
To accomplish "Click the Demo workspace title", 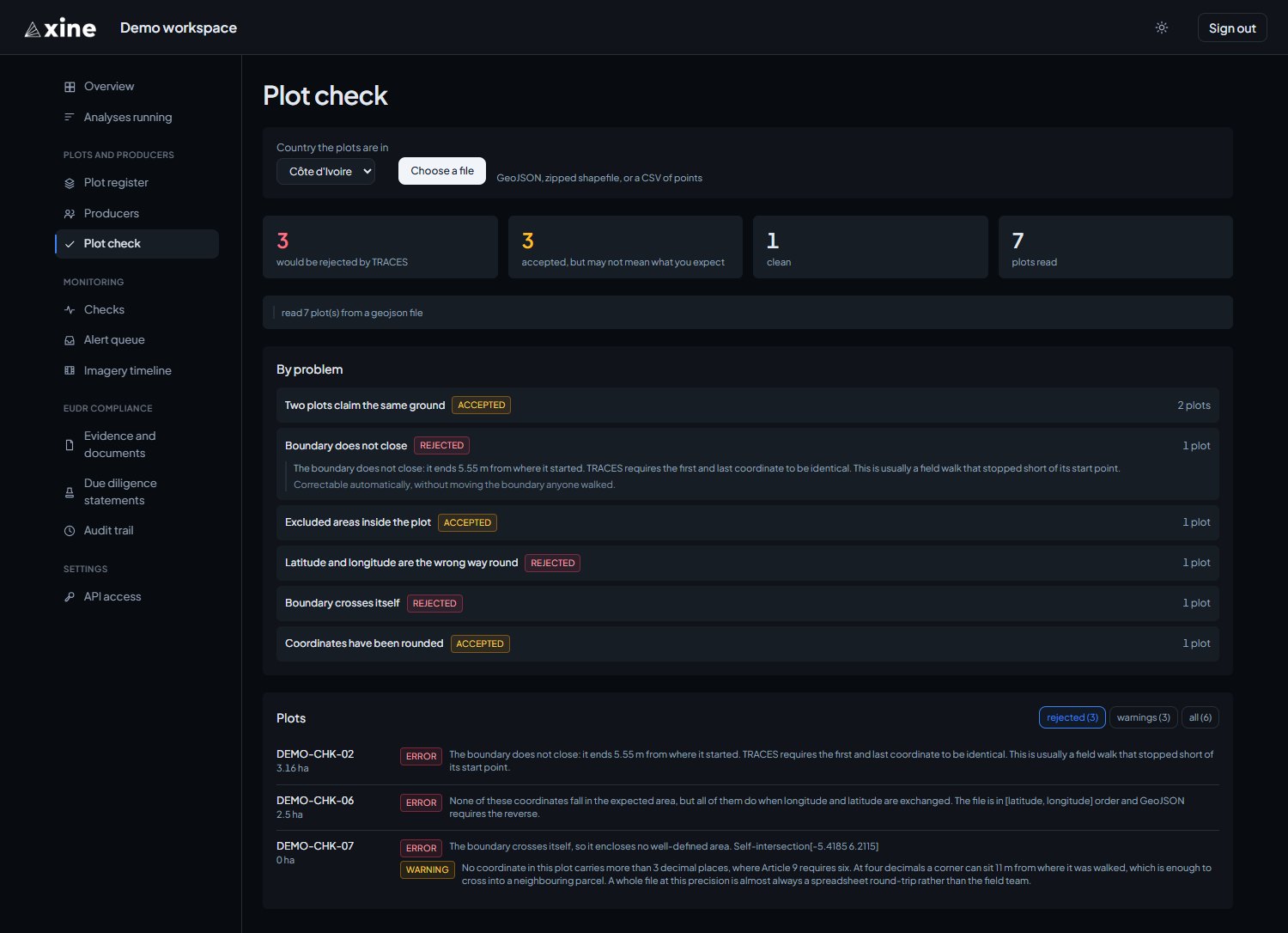I will click(x=179, y=28).
